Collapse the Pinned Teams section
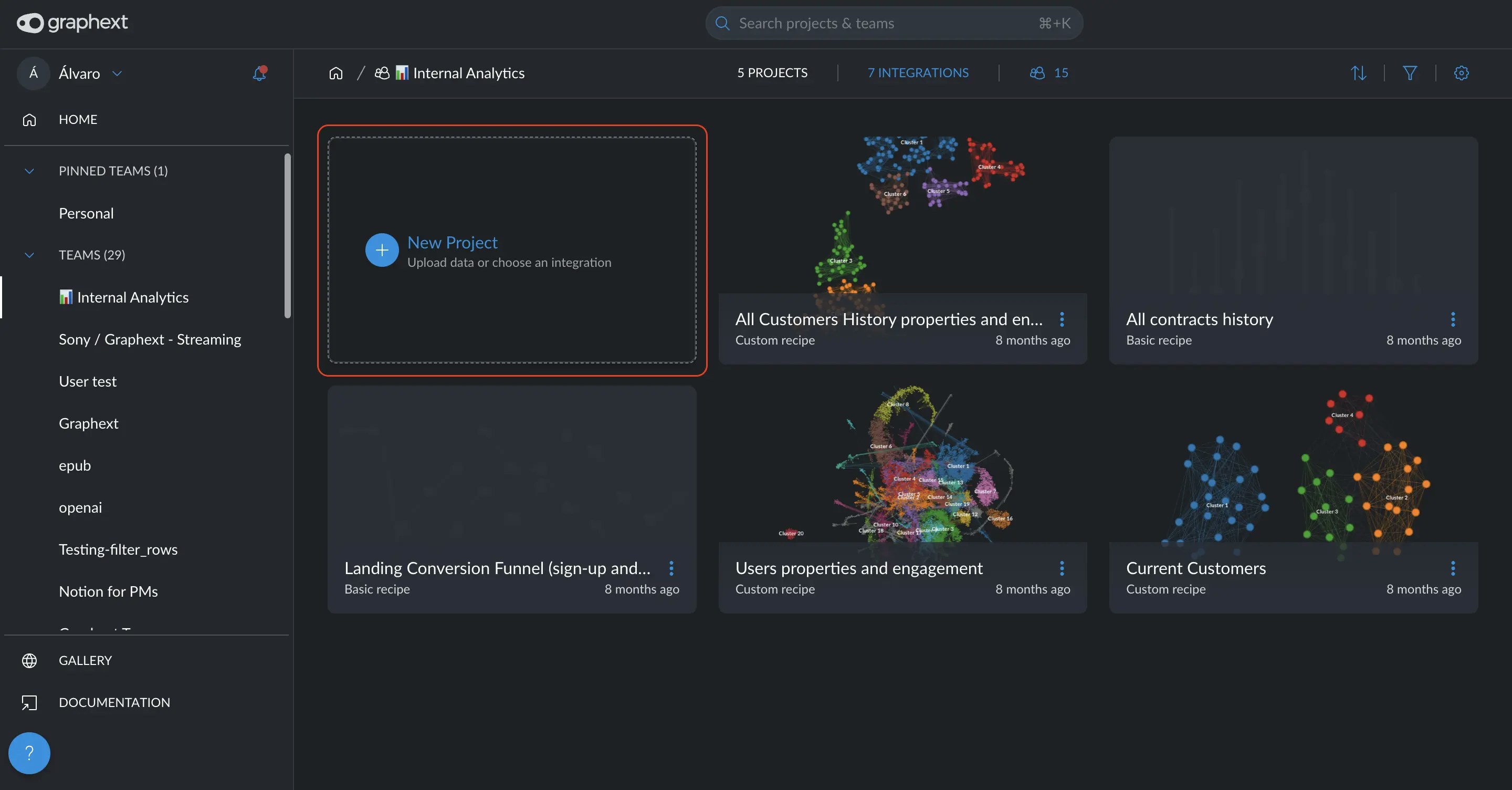1512x790 pixels. click(29, 171)
